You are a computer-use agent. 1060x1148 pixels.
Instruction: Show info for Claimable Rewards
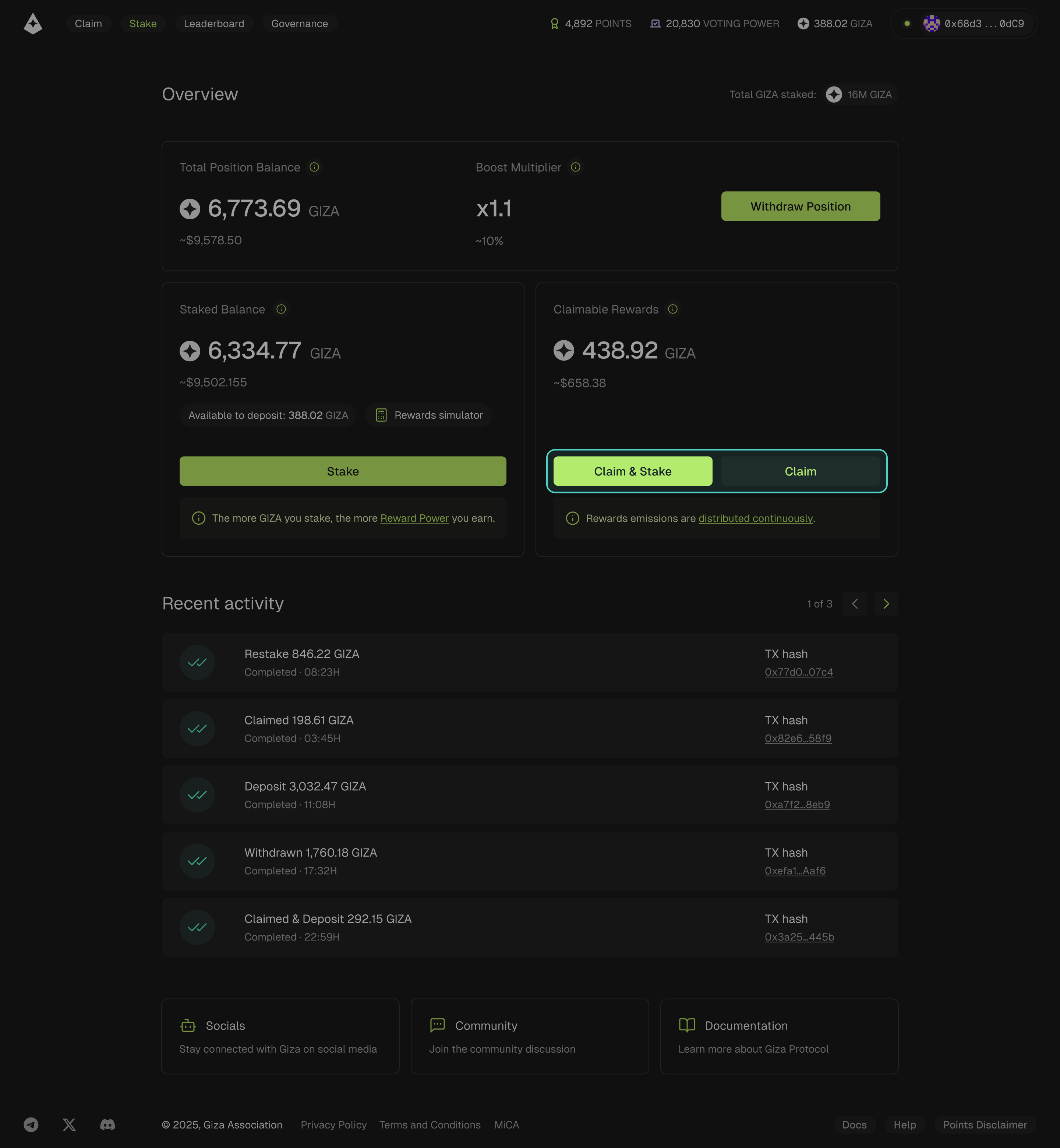click(x=673, y=309)
